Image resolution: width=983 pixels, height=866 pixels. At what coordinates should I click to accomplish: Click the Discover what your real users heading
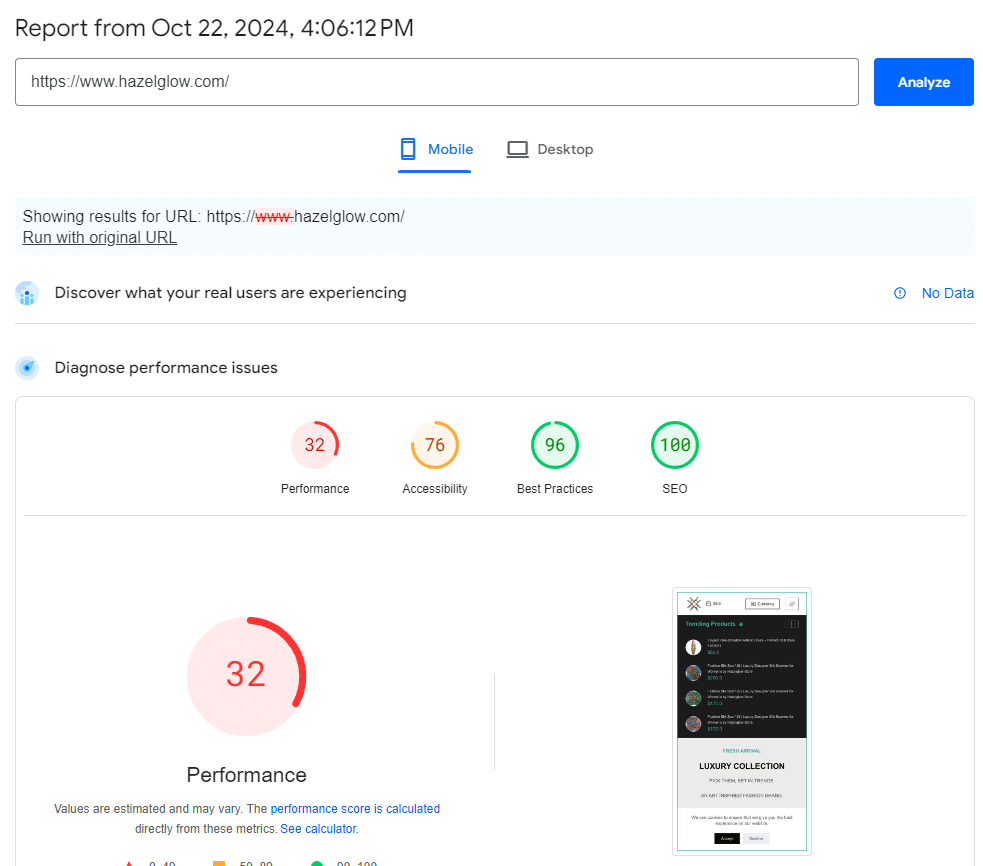tap(230, 293)
